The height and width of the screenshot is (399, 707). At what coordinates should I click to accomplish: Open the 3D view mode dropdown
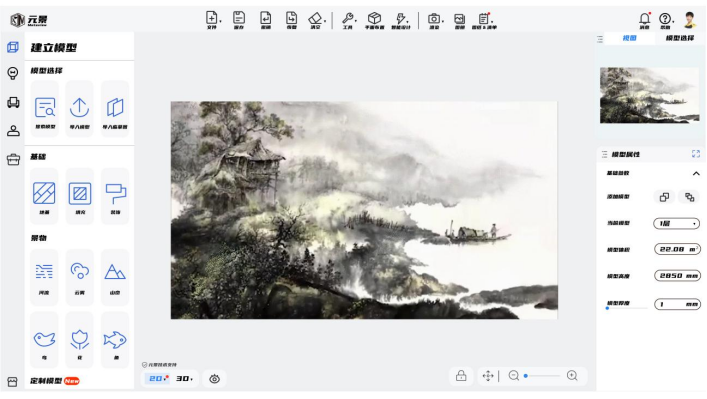tap(184, 379)
